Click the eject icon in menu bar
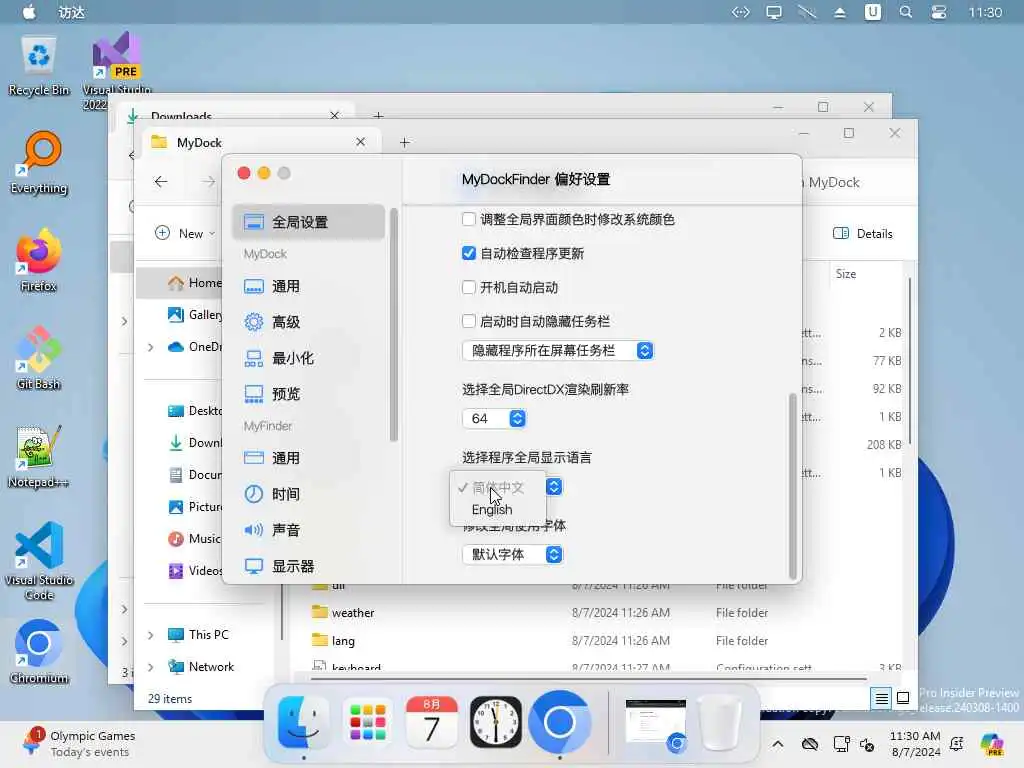This screenshot has height=768, width=1024. coord(840,12)
